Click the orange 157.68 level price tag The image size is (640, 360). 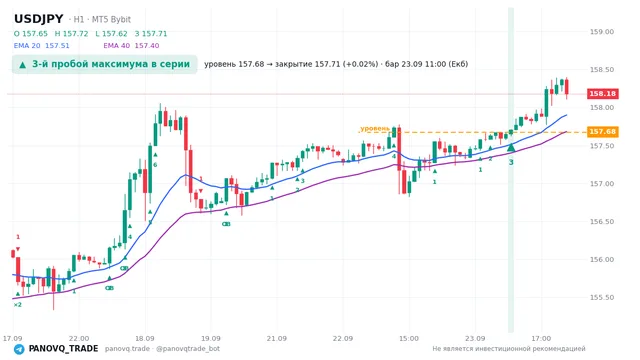click(x=602, y=132)
